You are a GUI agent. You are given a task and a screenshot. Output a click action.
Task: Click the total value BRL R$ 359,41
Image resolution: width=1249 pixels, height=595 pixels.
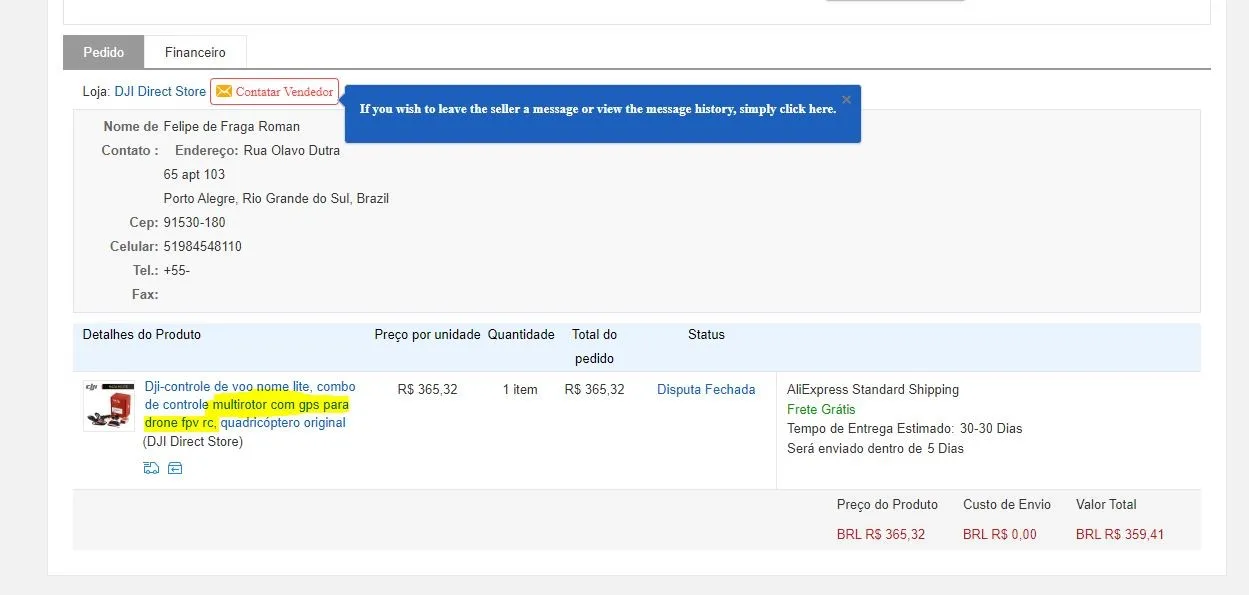(1120, 534)
